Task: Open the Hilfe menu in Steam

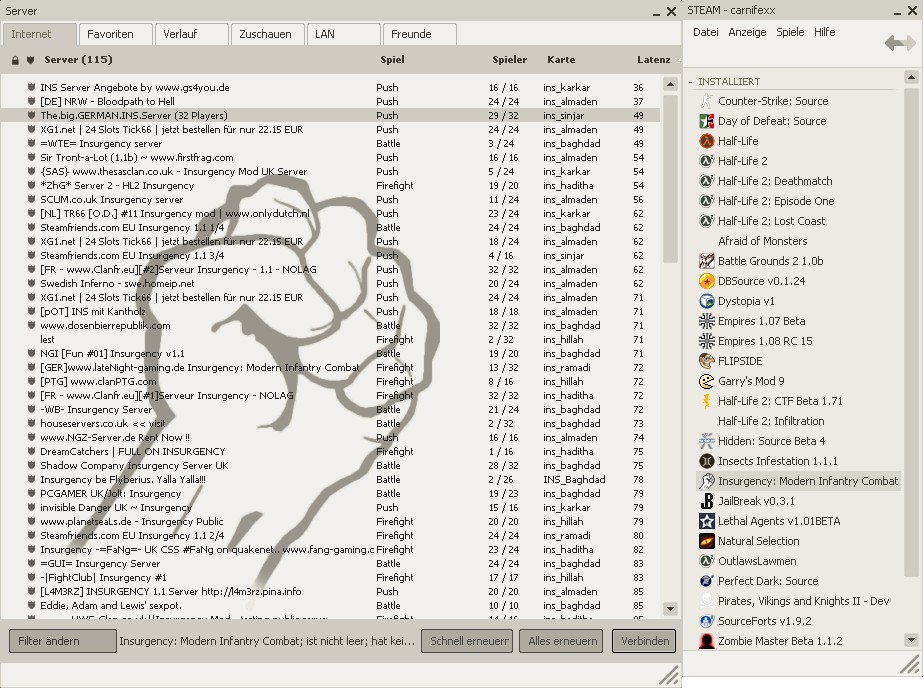Action: coord(824,32)
